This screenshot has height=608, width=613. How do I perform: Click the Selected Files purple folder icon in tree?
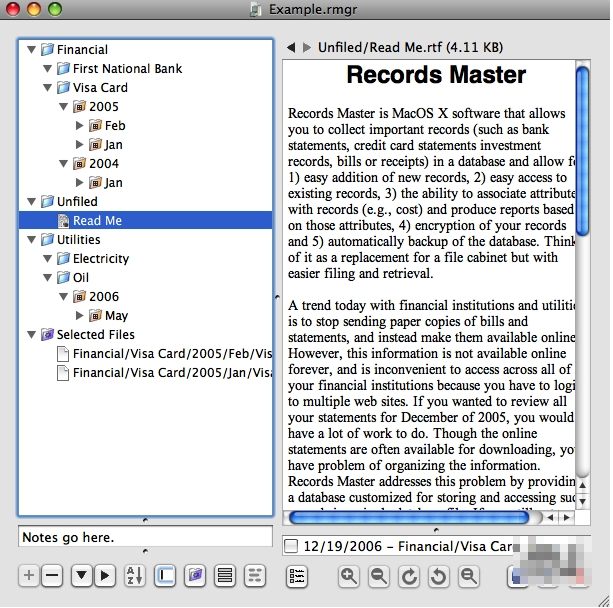(x=47, y=334)
